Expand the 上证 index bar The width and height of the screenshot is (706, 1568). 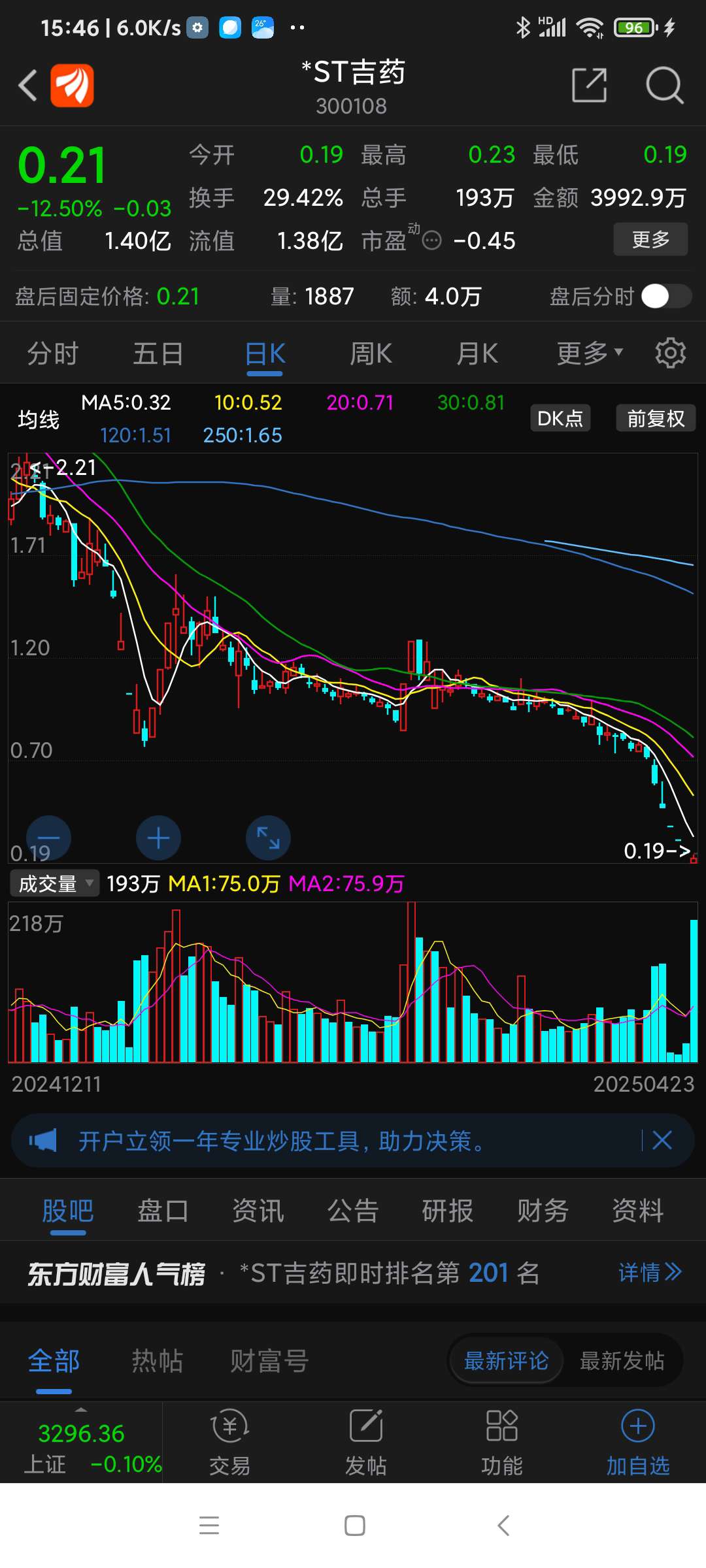pos(81,1442)
